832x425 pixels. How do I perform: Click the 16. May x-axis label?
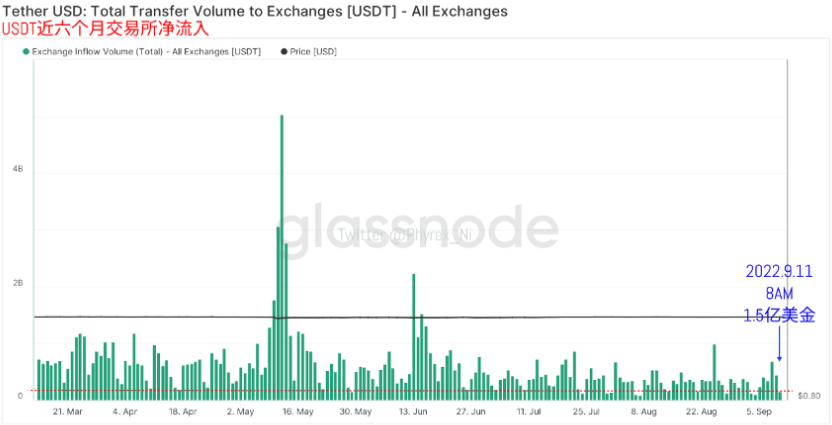click(298, 411)
